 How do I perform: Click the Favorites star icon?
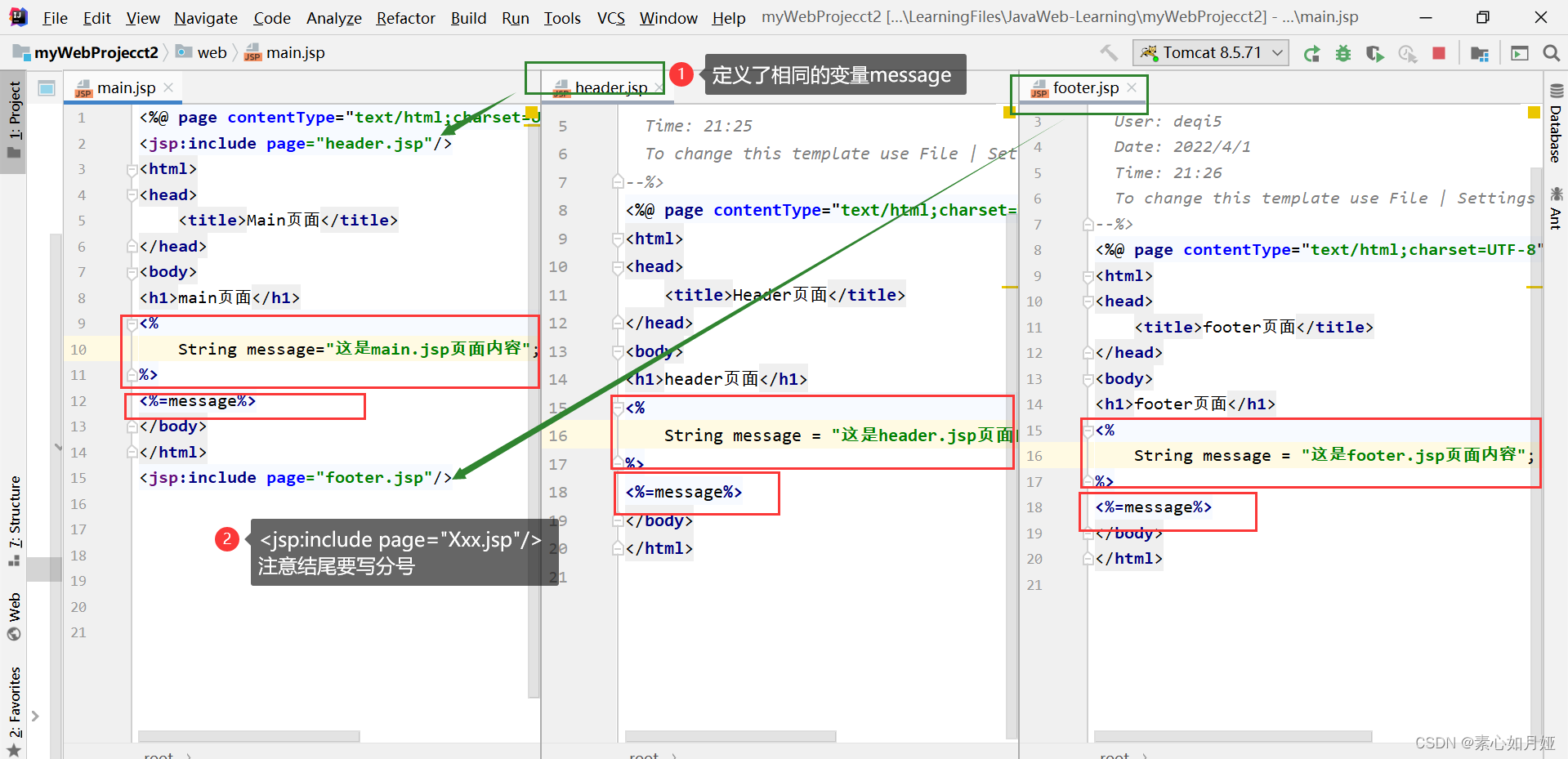tap(14, 750)
